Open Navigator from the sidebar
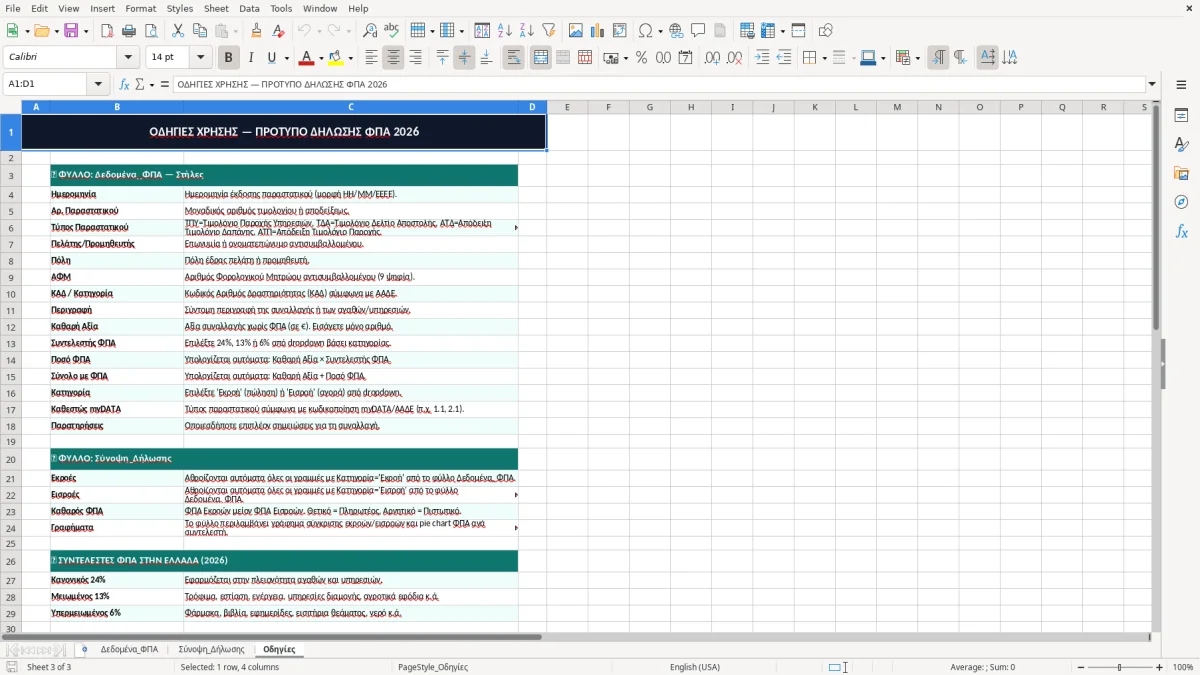1200x675 pixels. [x=1181, y=202]
